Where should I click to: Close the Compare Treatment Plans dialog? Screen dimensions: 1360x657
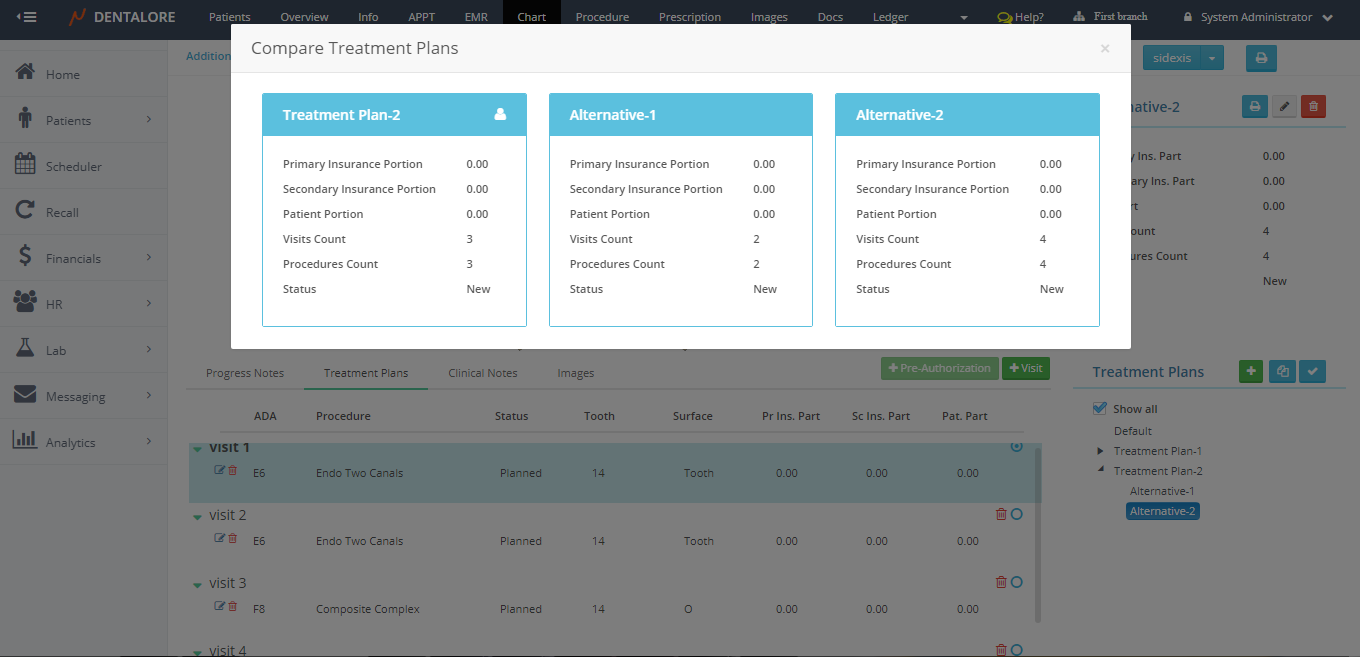pos(1104,48)
